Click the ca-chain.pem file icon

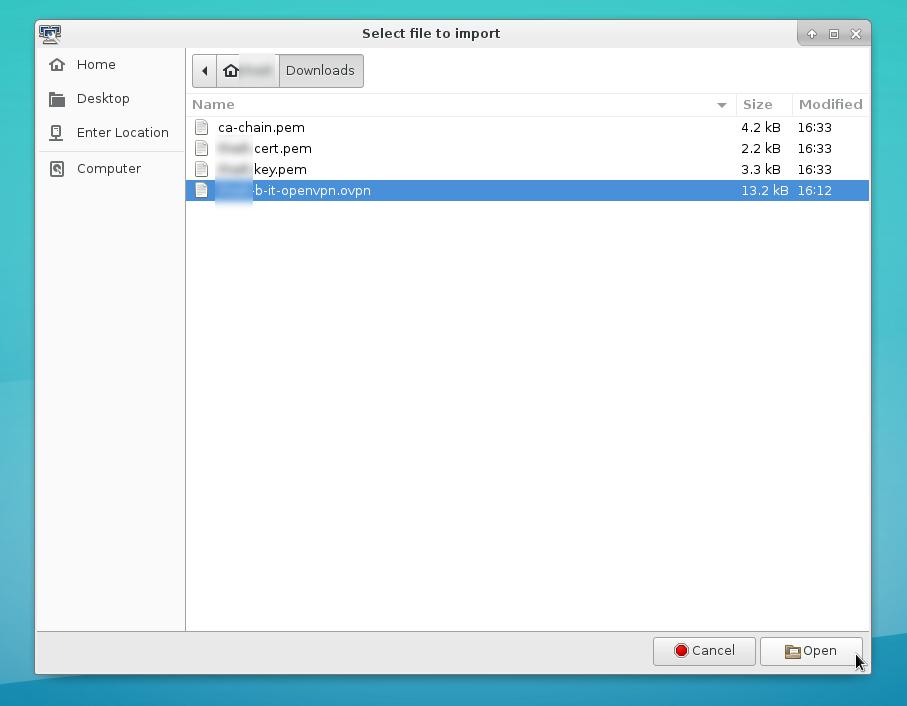[201, 128]
